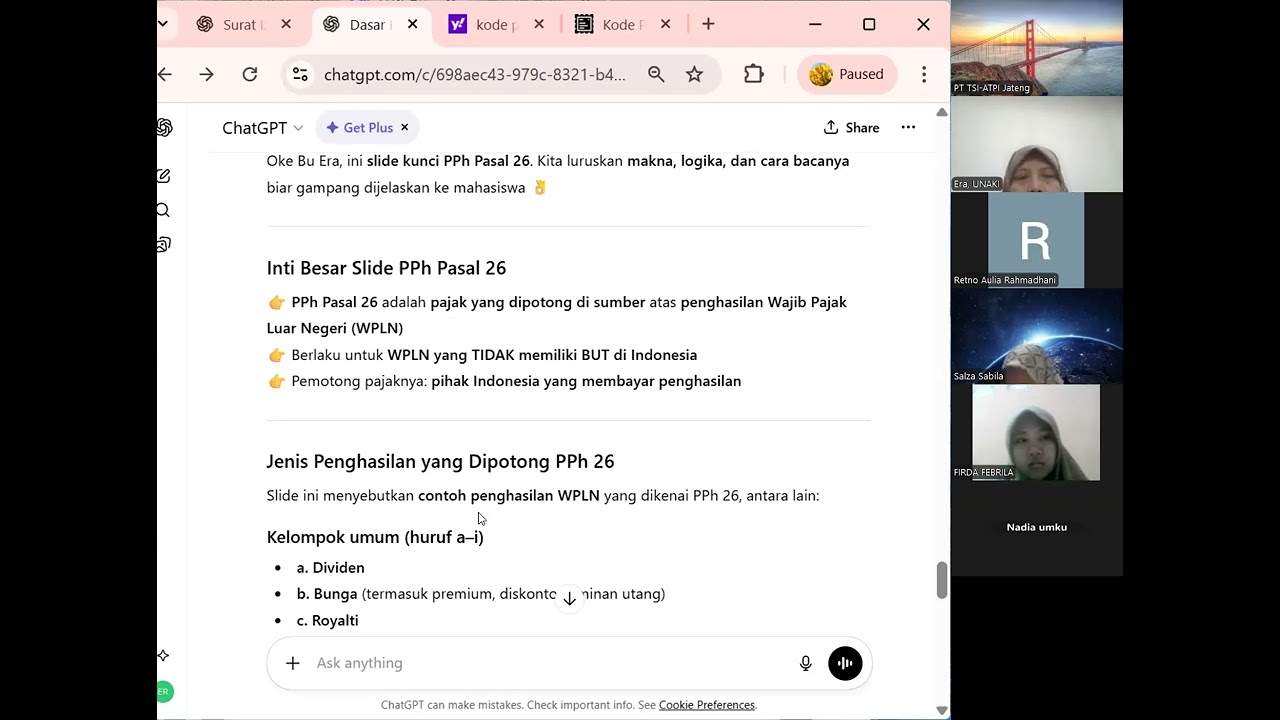Attach a file with the plus icon
Image resolution: width=1280 pixels, height=720 pixels.
(292, 663)
